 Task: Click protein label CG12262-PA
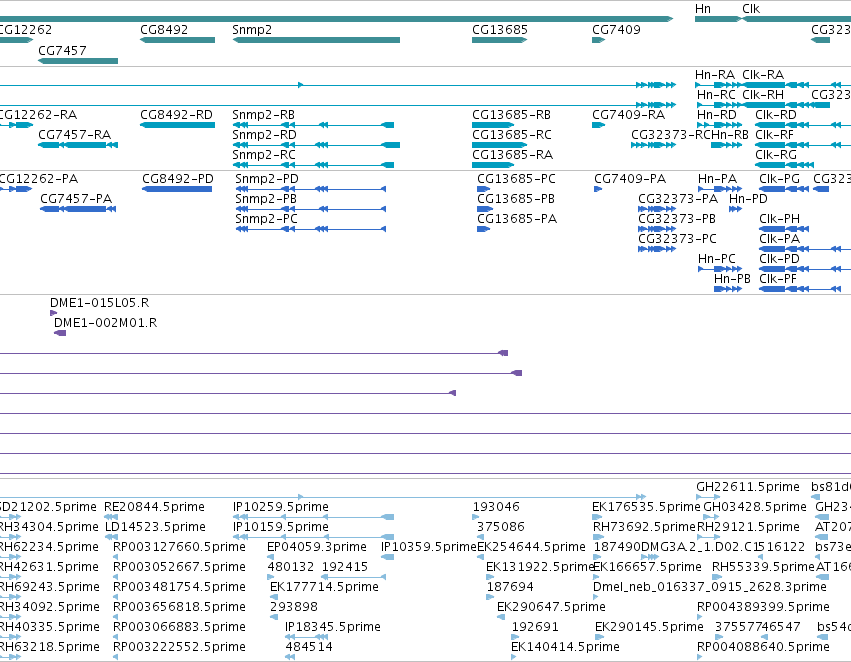[x=38, y=179]
